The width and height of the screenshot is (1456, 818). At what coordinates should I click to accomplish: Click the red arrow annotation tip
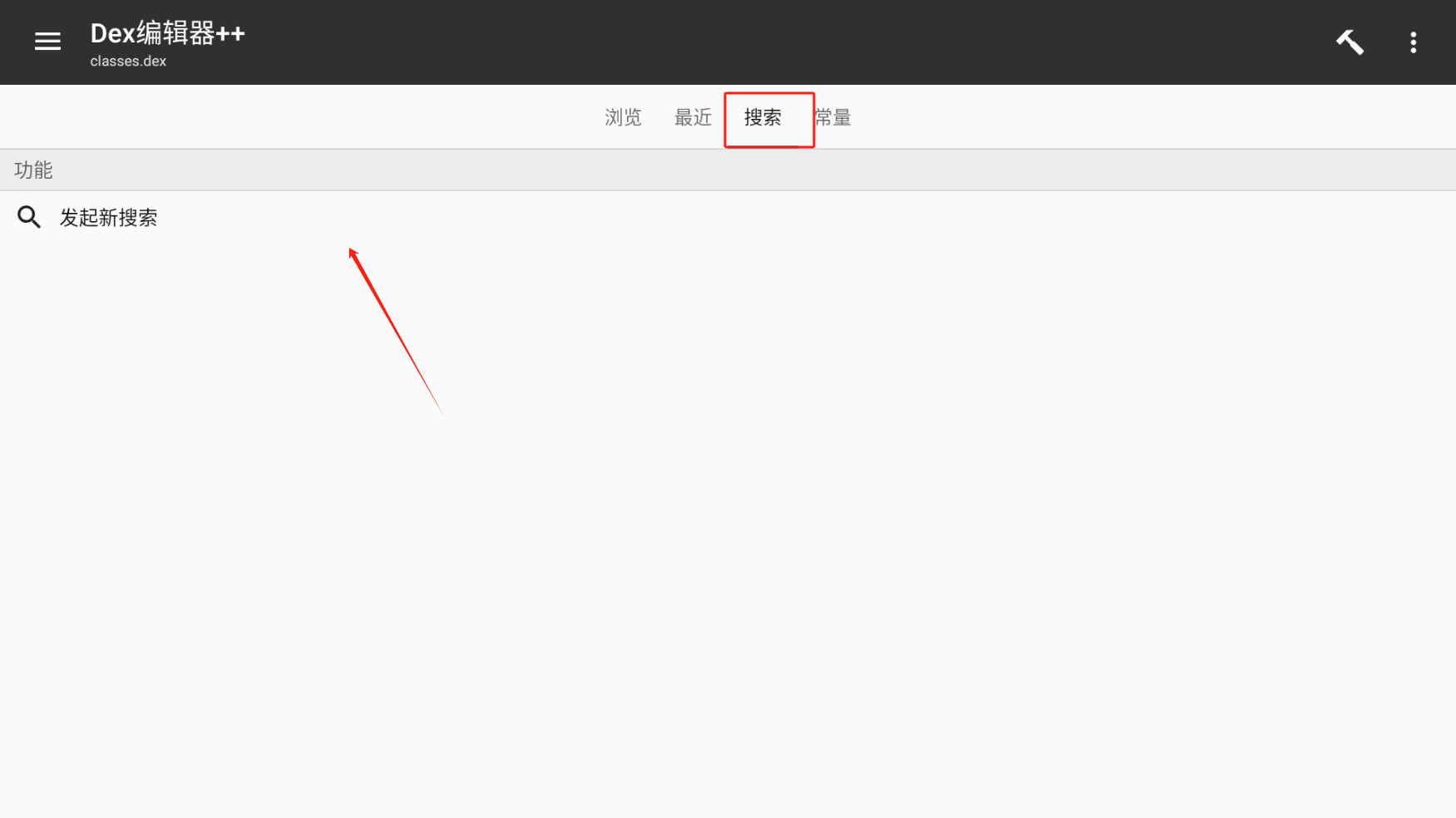pos(351,250)
